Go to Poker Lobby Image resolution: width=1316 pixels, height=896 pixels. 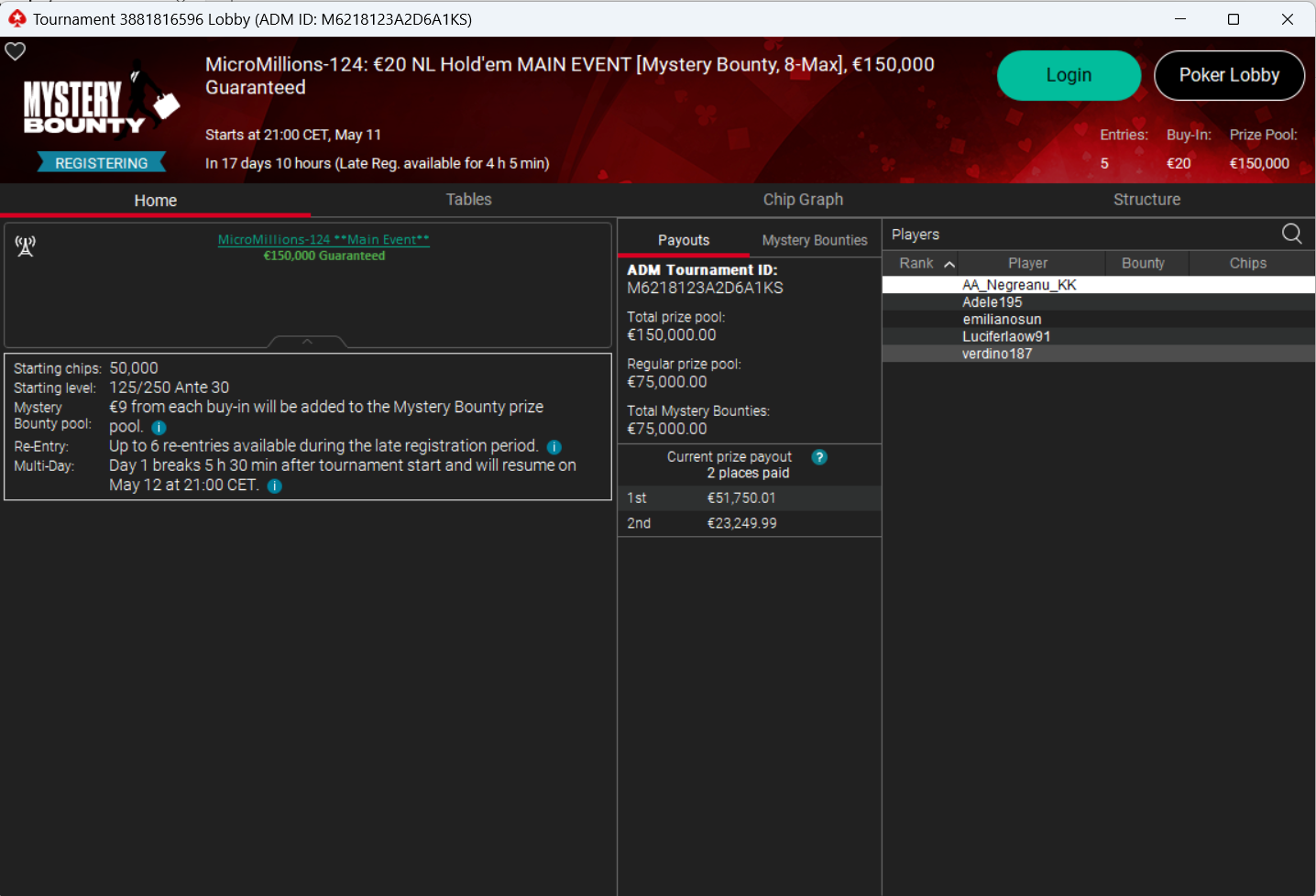[1229, 75]
